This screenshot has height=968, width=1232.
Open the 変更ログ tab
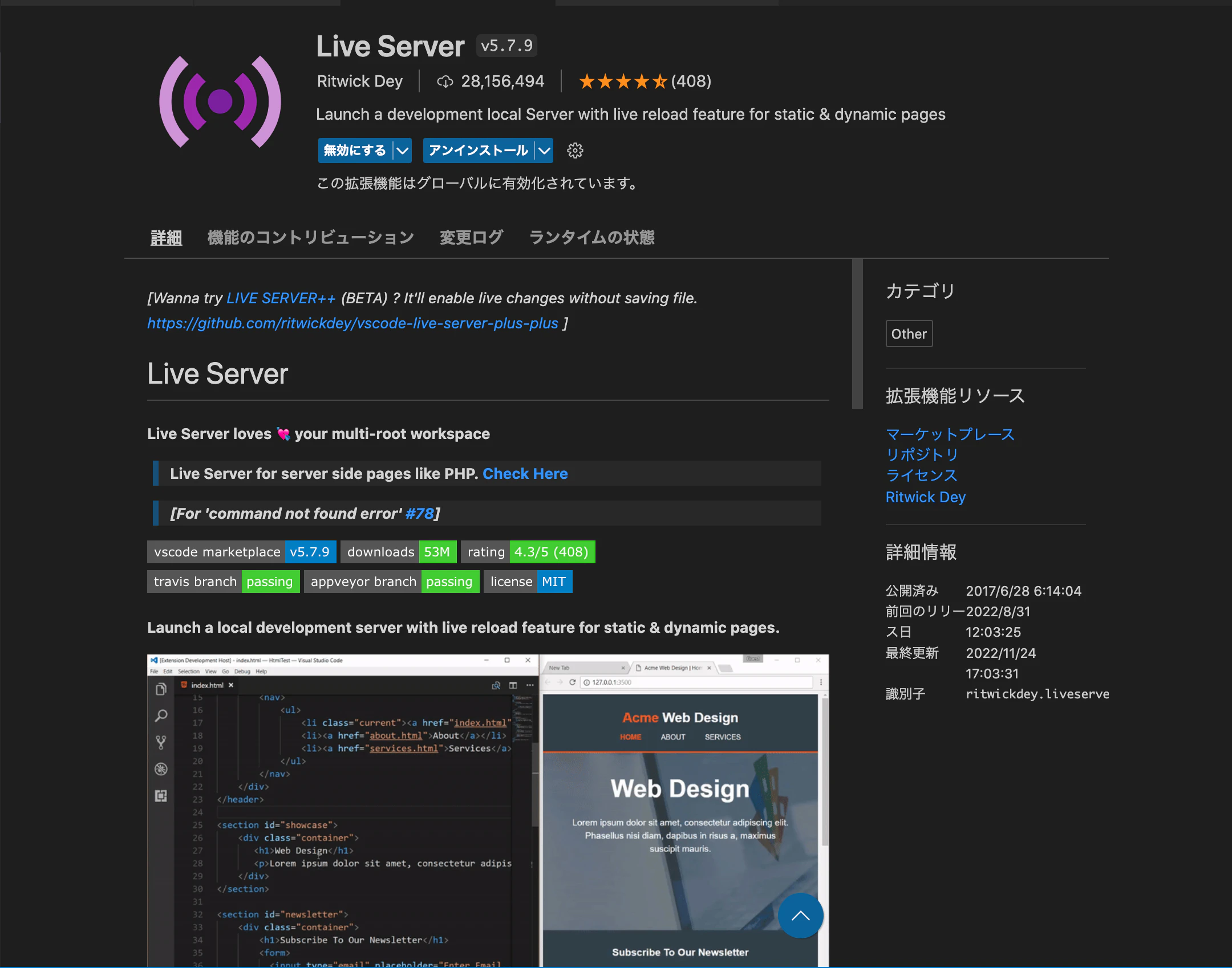click(x=471, y=238)
